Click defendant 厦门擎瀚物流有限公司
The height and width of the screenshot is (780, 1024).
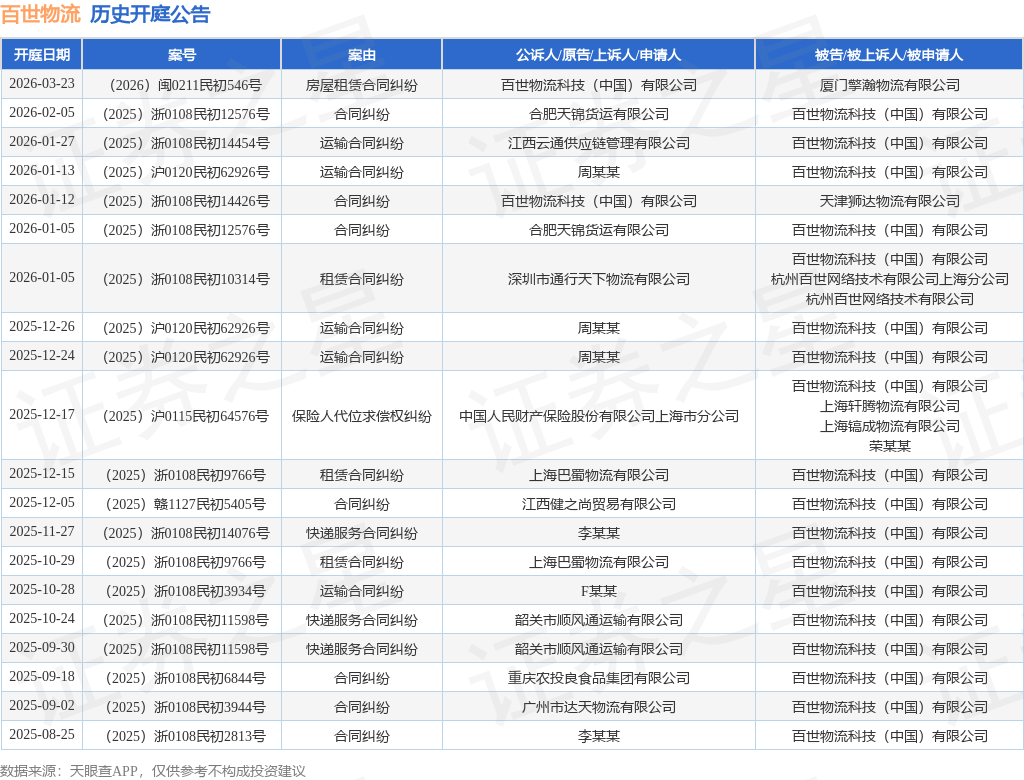[x=889, y=85]
